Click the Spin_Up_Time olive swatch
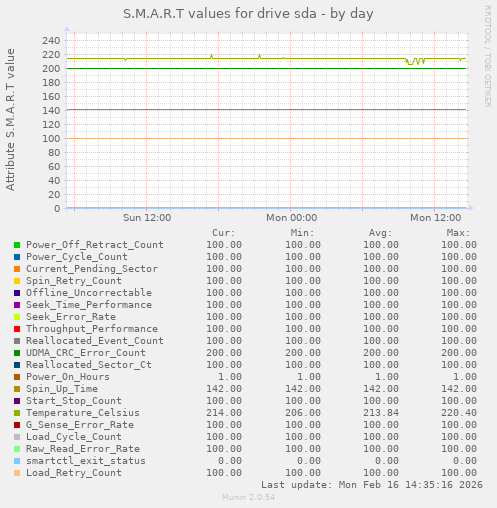 [17, 389]
